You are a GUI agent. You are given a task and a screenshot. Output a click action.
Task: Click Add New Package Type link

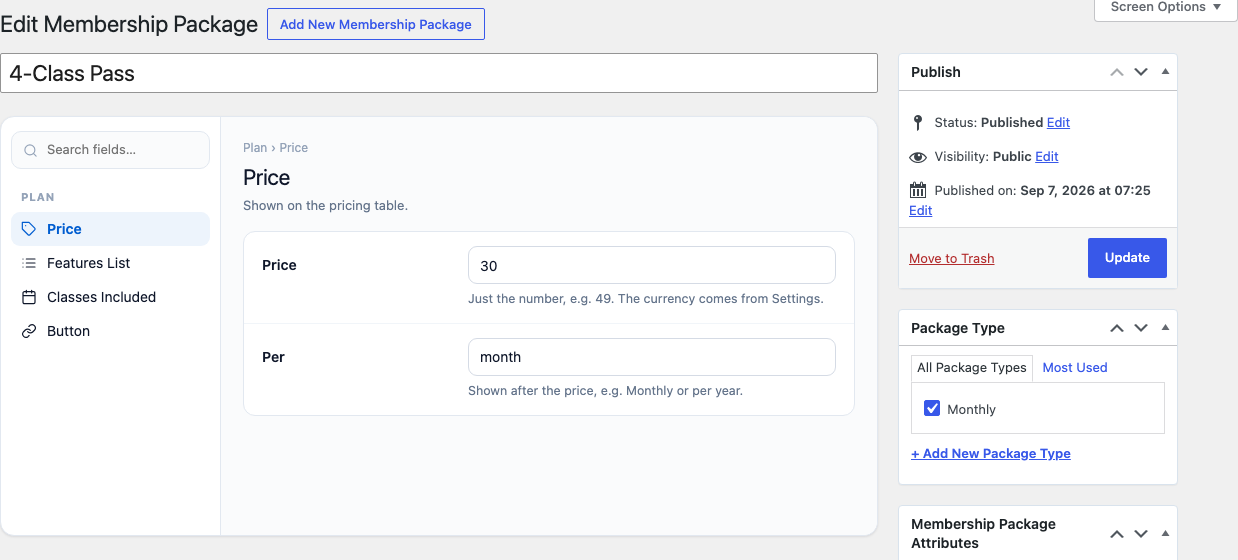(991, 454)
